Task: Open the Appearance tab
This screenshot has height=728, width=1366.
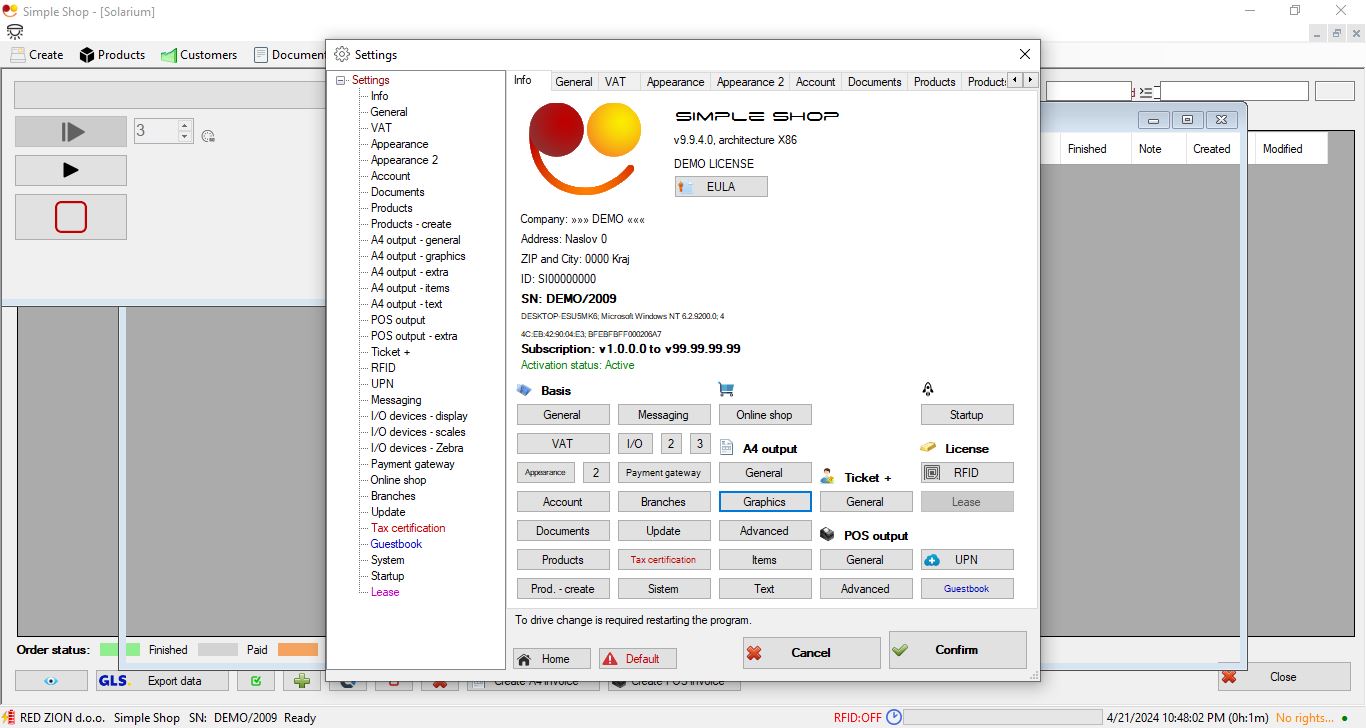Action: 675,82
